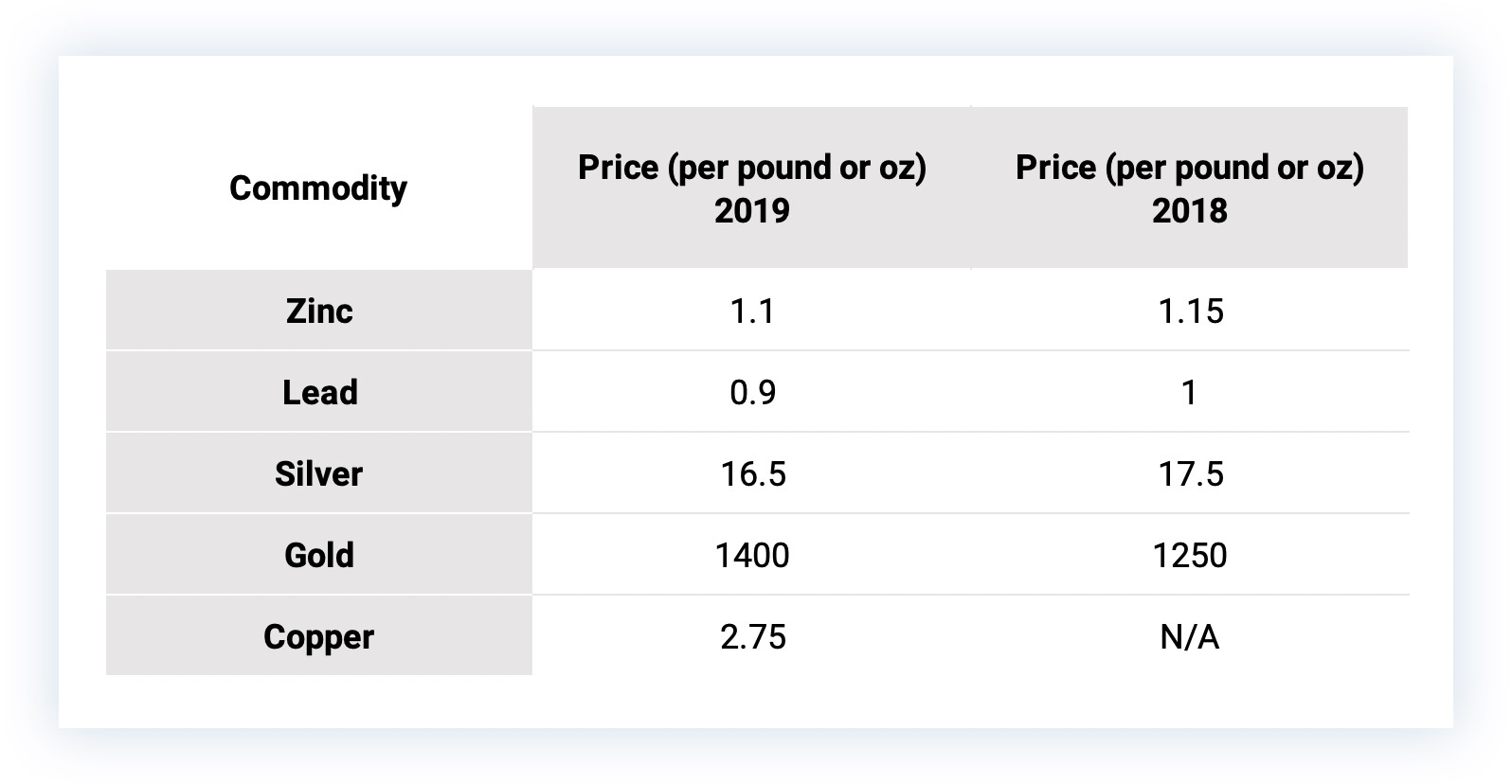Click the Lead 2019 price 0.9

tap(752, 392)
